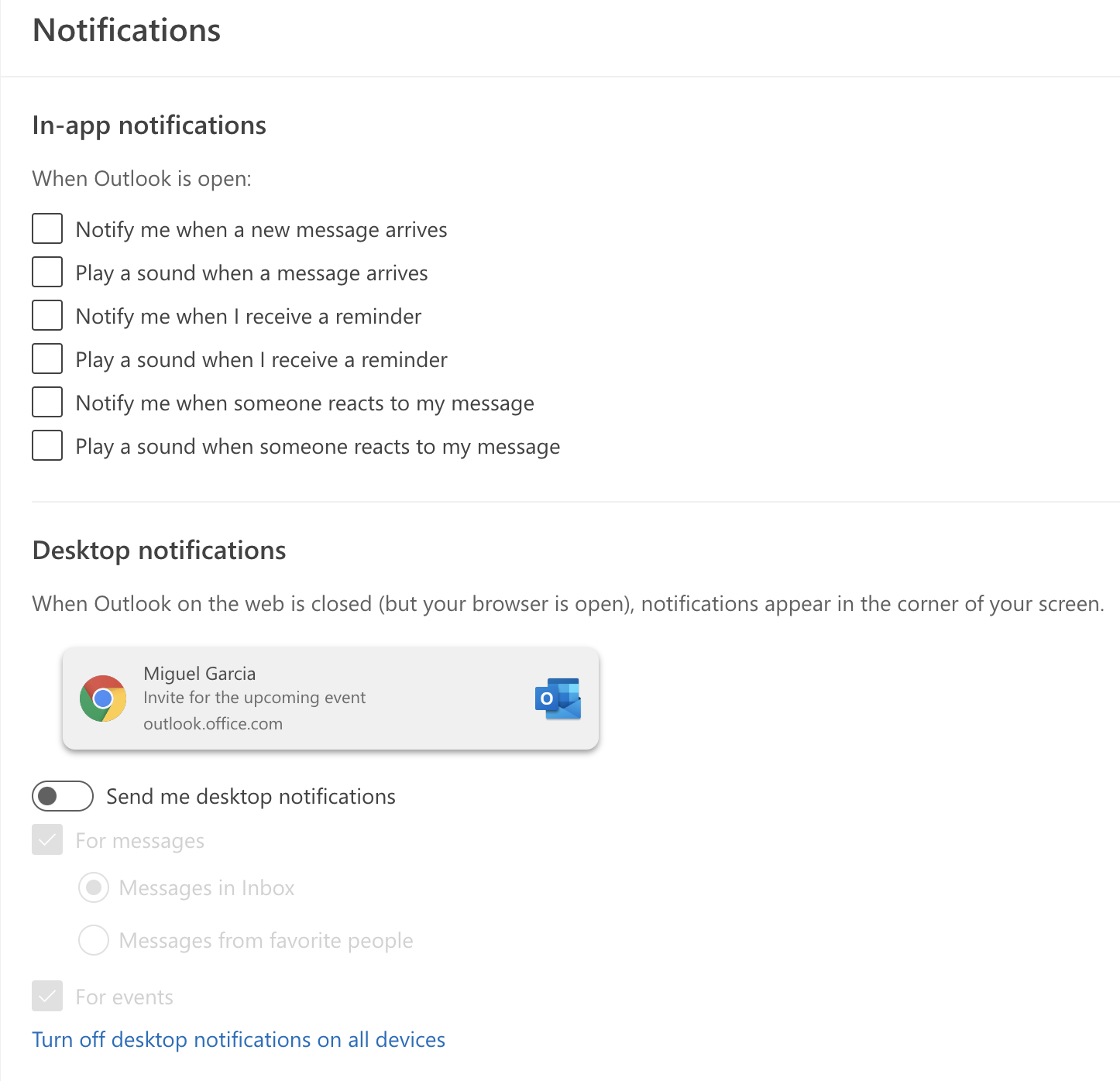The width and height of the screenshot is (1120, 1081).
Task: Click the For events checkbox
Action: click(x=47, y=997)
